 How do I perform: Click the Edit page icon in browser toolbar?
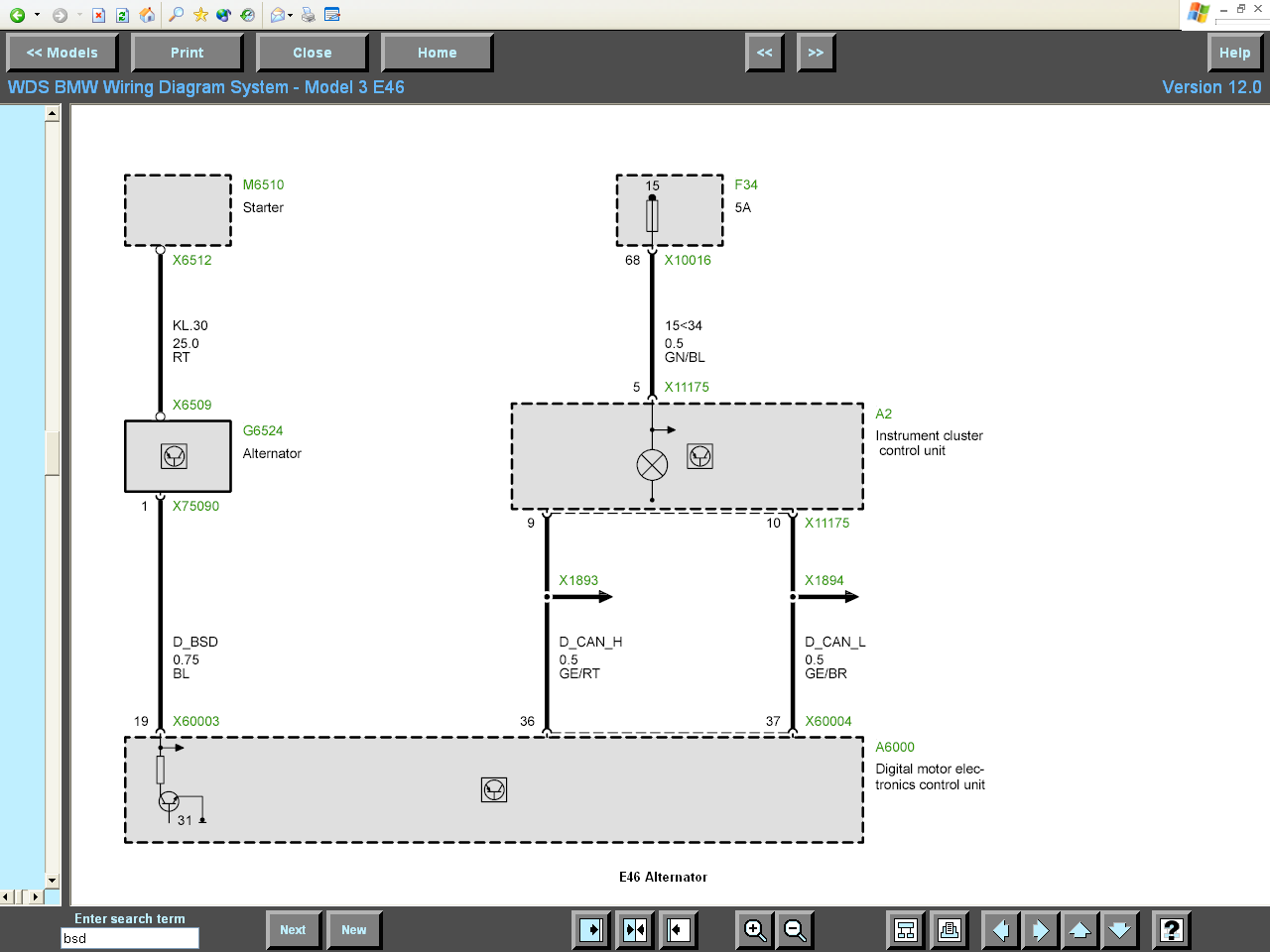click(332, 15)
